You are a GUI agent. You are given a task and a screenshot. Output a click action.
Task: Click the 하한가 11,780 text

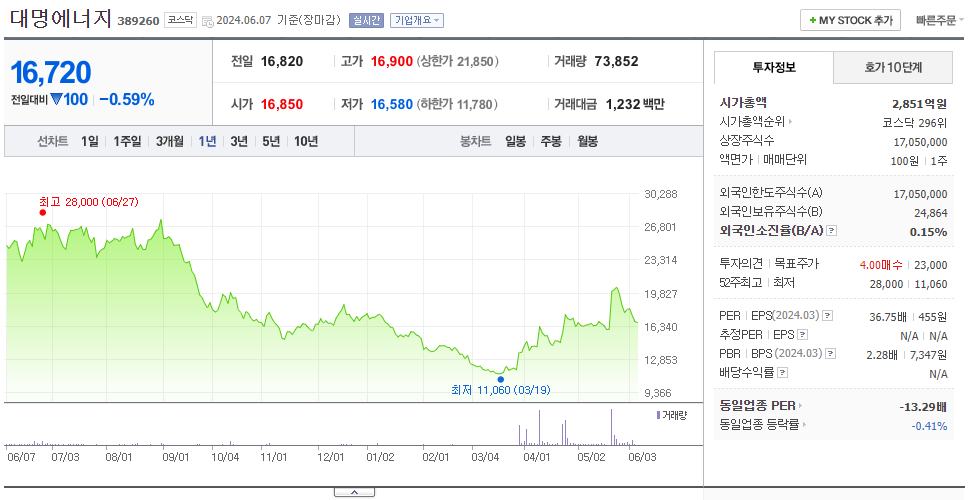[458, 104]
